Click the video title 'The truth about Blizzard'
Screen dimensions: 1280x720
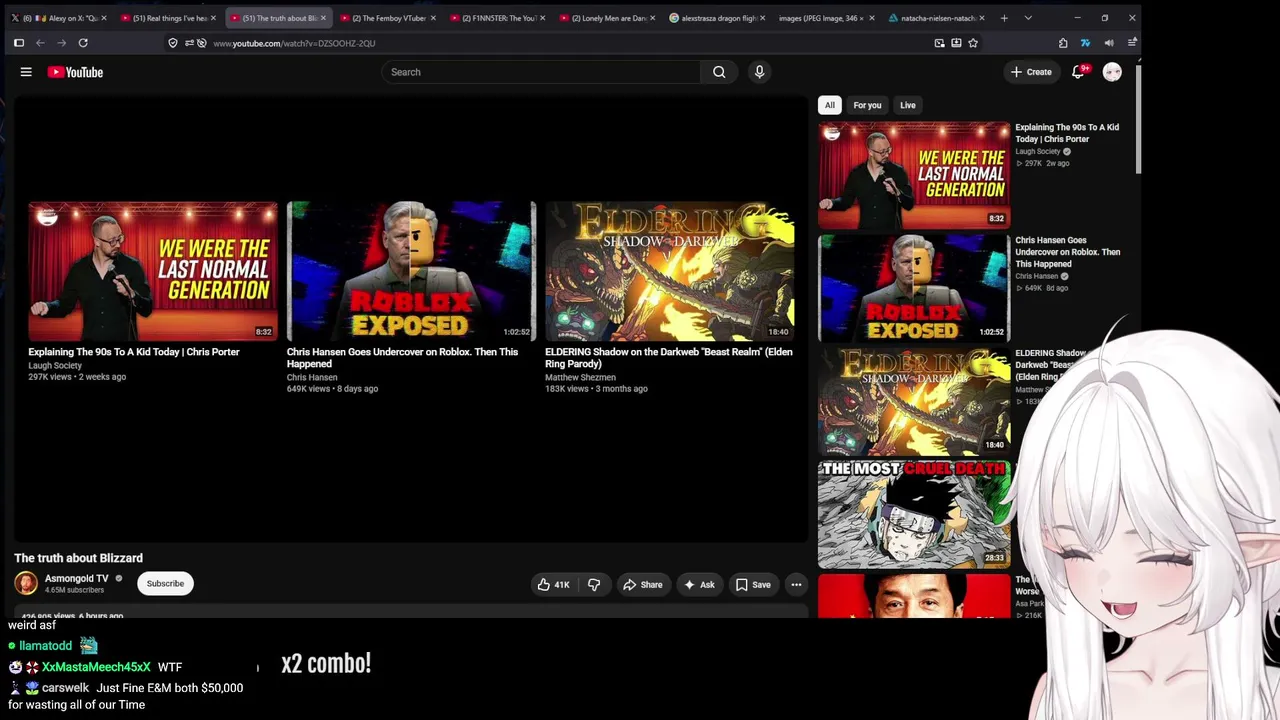[x=78, y=558]
